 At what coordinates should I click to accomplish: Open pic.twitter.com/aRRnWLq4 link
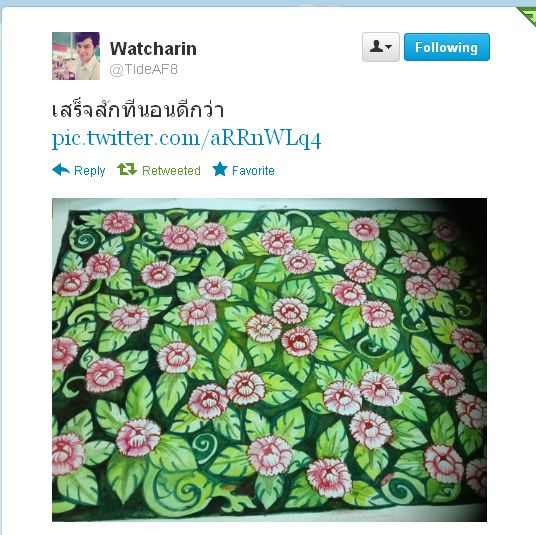pos(186,139)
